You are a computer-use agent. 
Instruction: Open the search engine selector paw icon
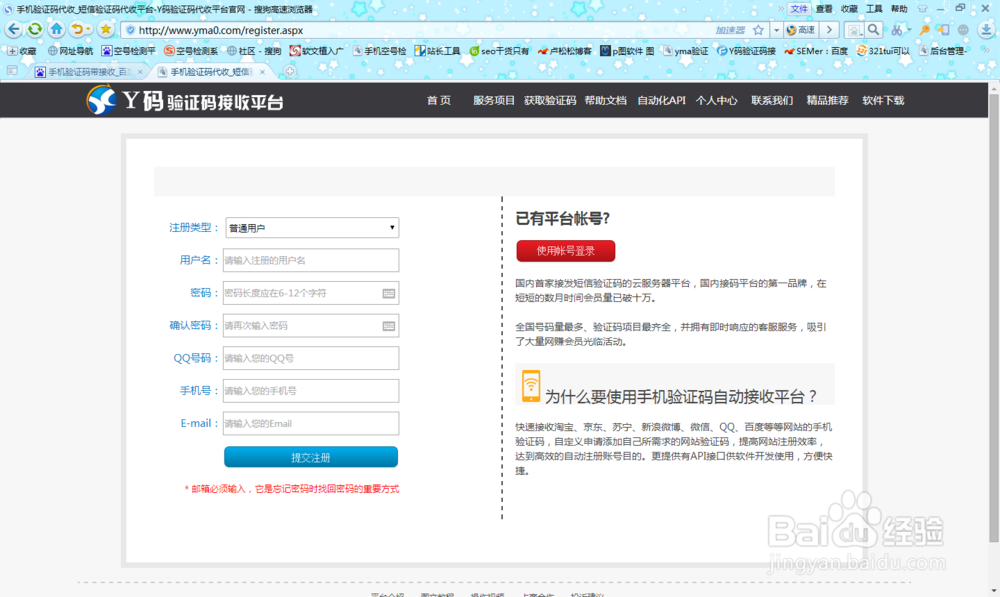(854, 30)
